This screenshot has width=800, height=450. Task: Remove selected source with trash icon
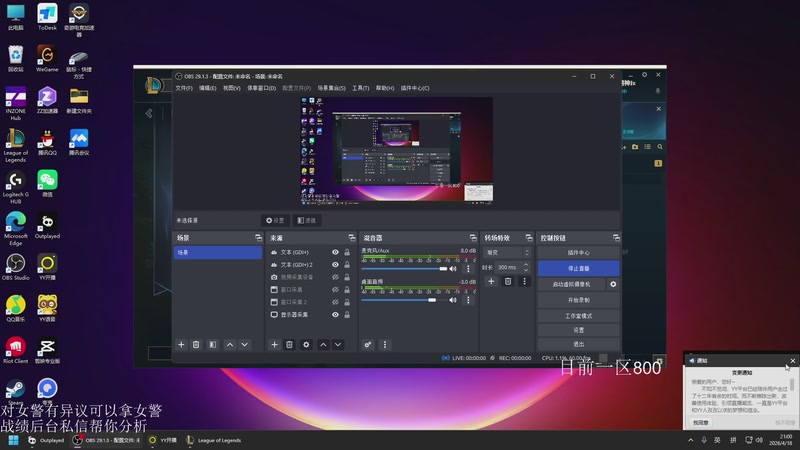[289, 345]
